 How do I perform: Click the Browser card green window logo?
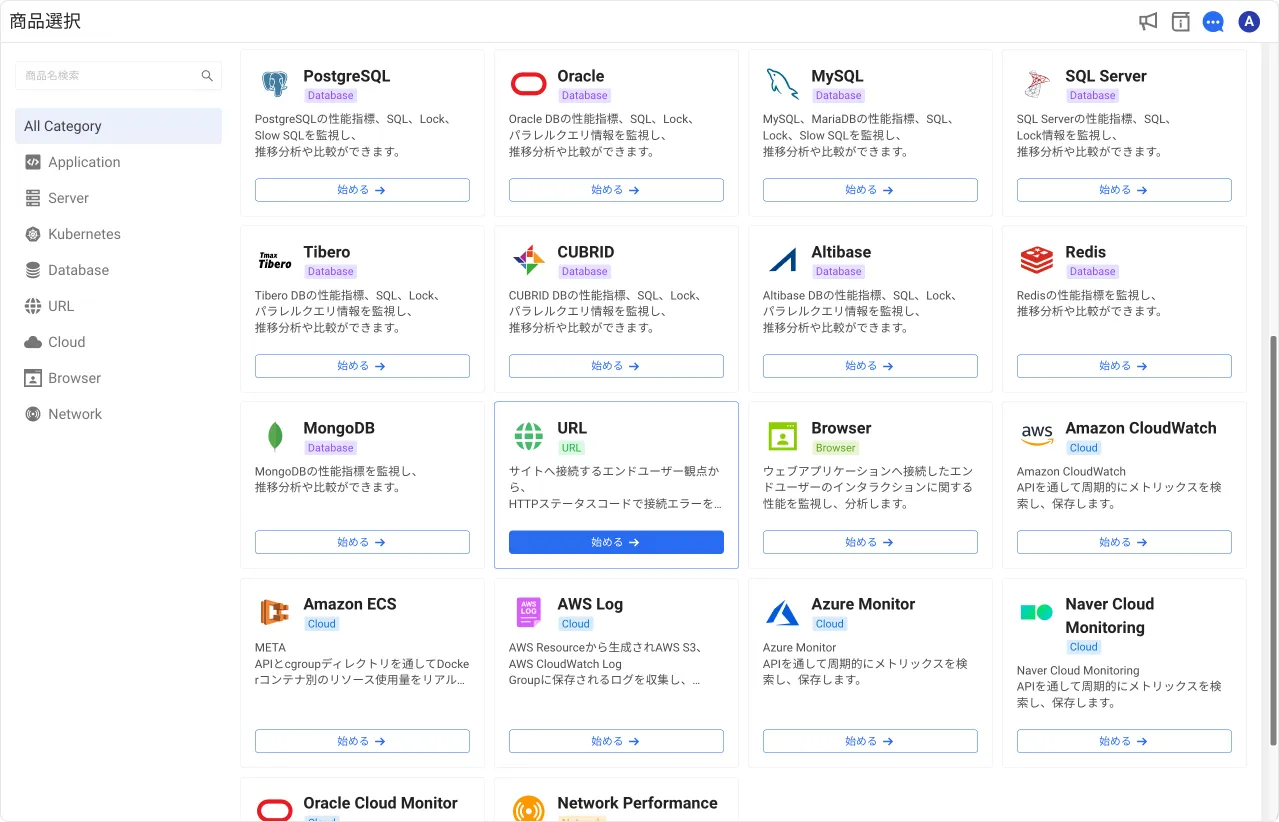pyautogui.click(x=782, y=436)
